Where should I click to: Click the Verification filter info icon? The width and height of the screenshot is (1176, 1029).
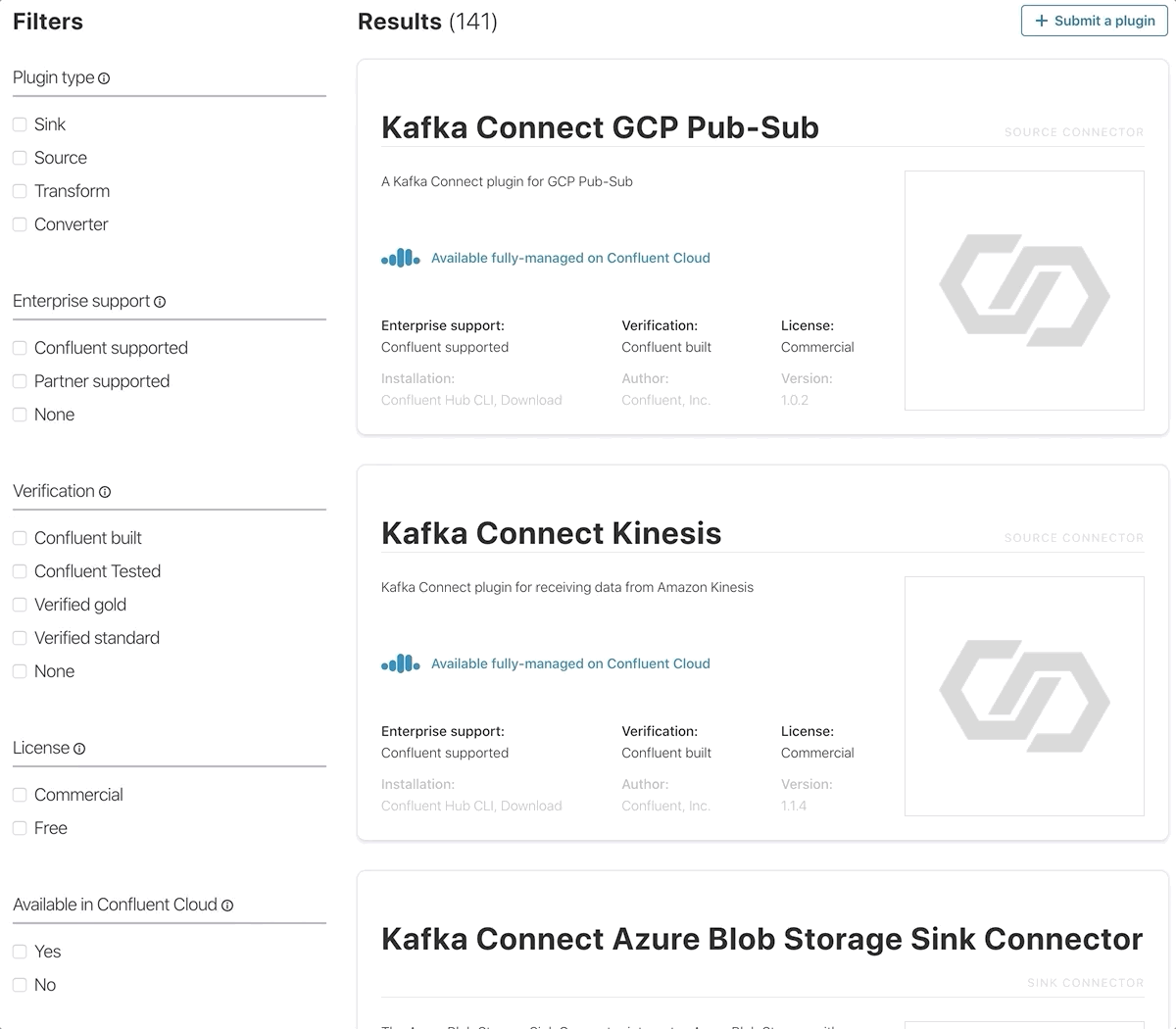(x=105, y=492)
